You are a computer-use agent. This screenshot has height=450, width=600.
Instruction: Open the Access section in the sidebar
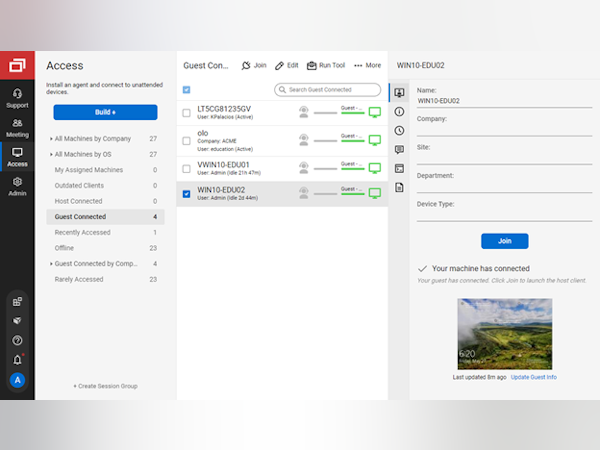click(x=17, y=157)
